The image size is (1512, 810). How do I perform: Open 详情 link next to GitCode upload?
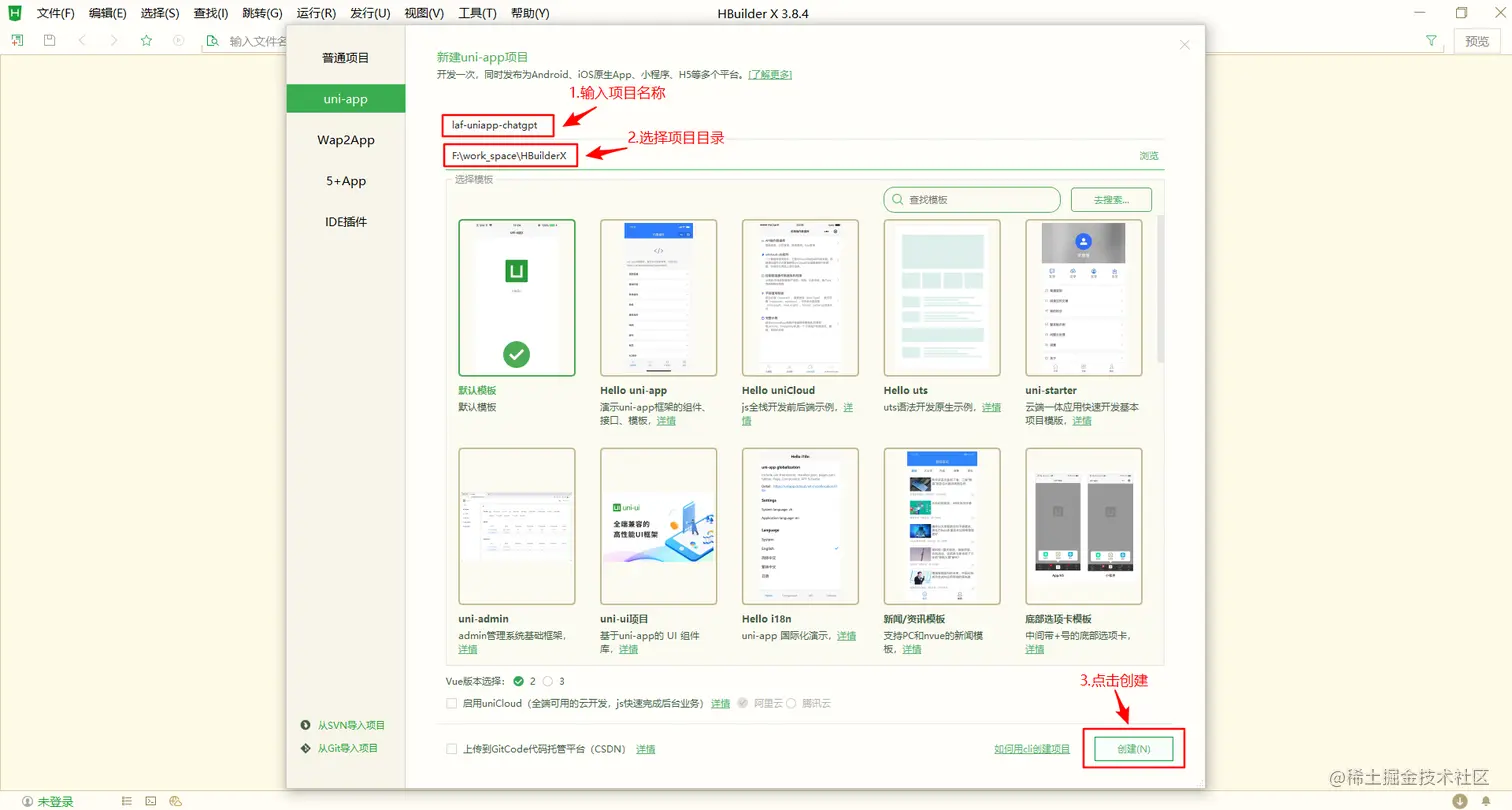pyautogui.click(x=646, y=749)
